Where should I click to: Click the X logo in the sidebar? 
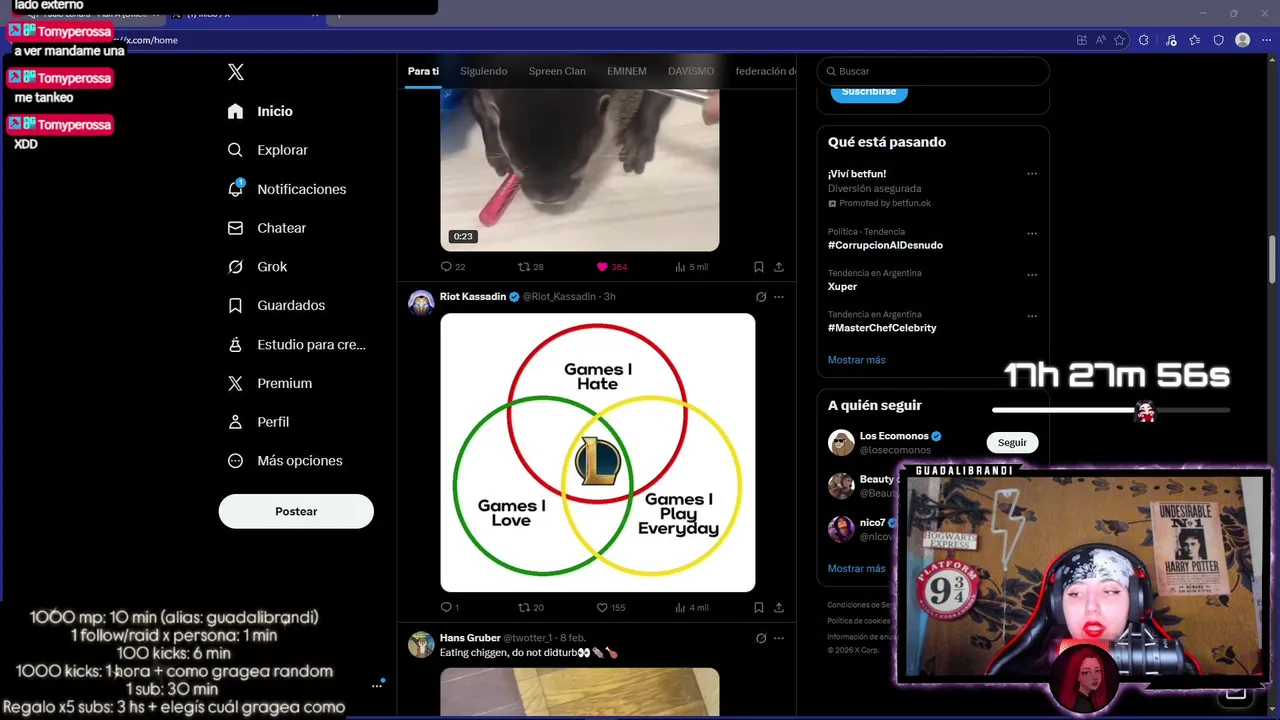236,72
